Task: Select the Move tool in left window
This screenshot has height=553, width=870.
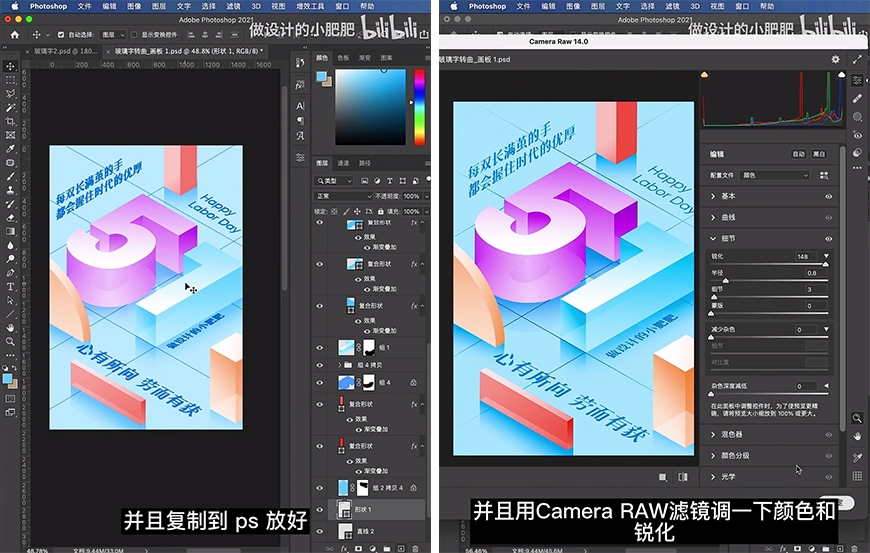Action: (10, 66)
